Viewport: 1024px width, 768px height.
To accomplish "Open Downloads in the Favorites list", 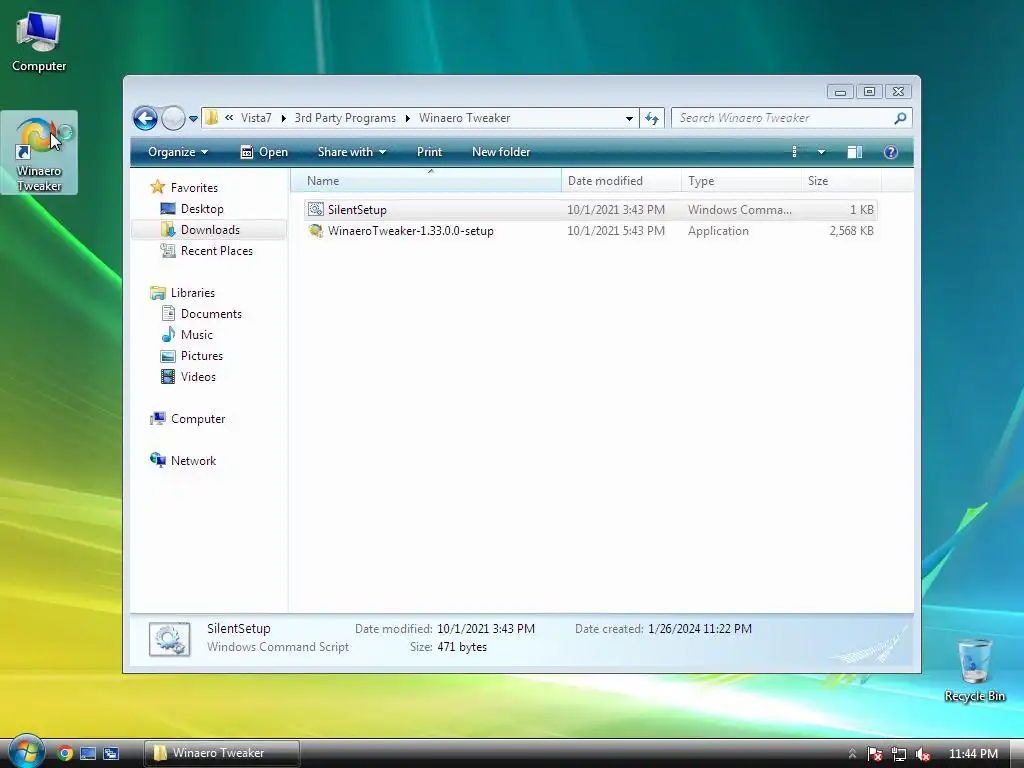I will click(210, 230).
